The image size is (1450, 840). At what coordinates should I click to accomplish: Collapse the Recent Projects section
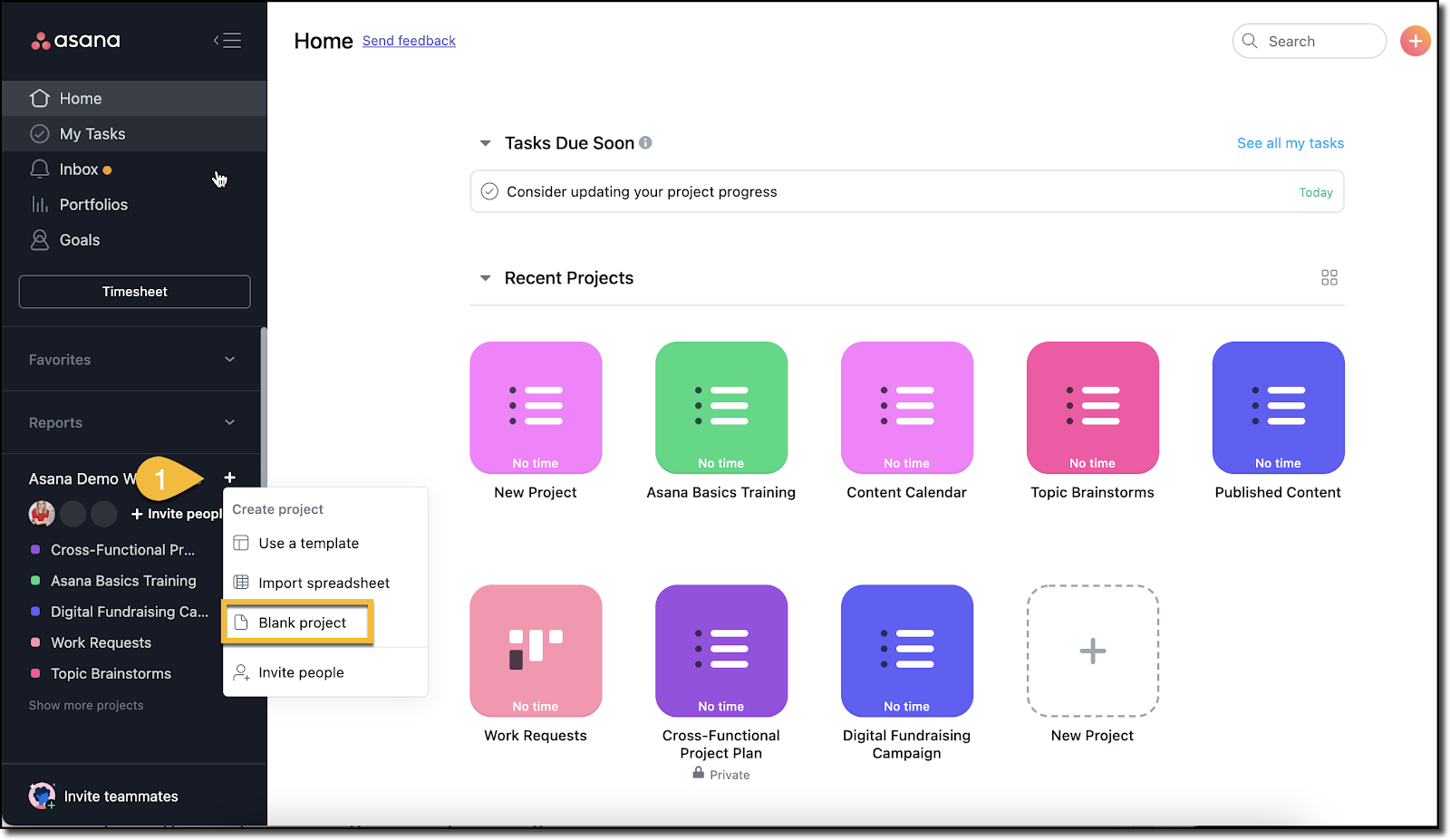(x=485, y=278)
